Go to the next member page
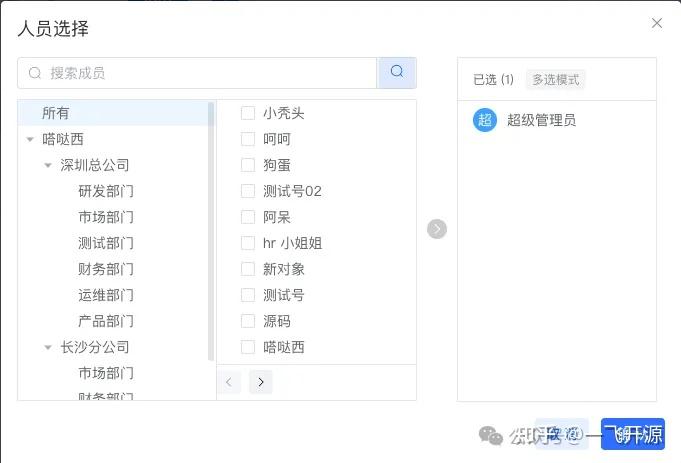 (x=261, y=382)
